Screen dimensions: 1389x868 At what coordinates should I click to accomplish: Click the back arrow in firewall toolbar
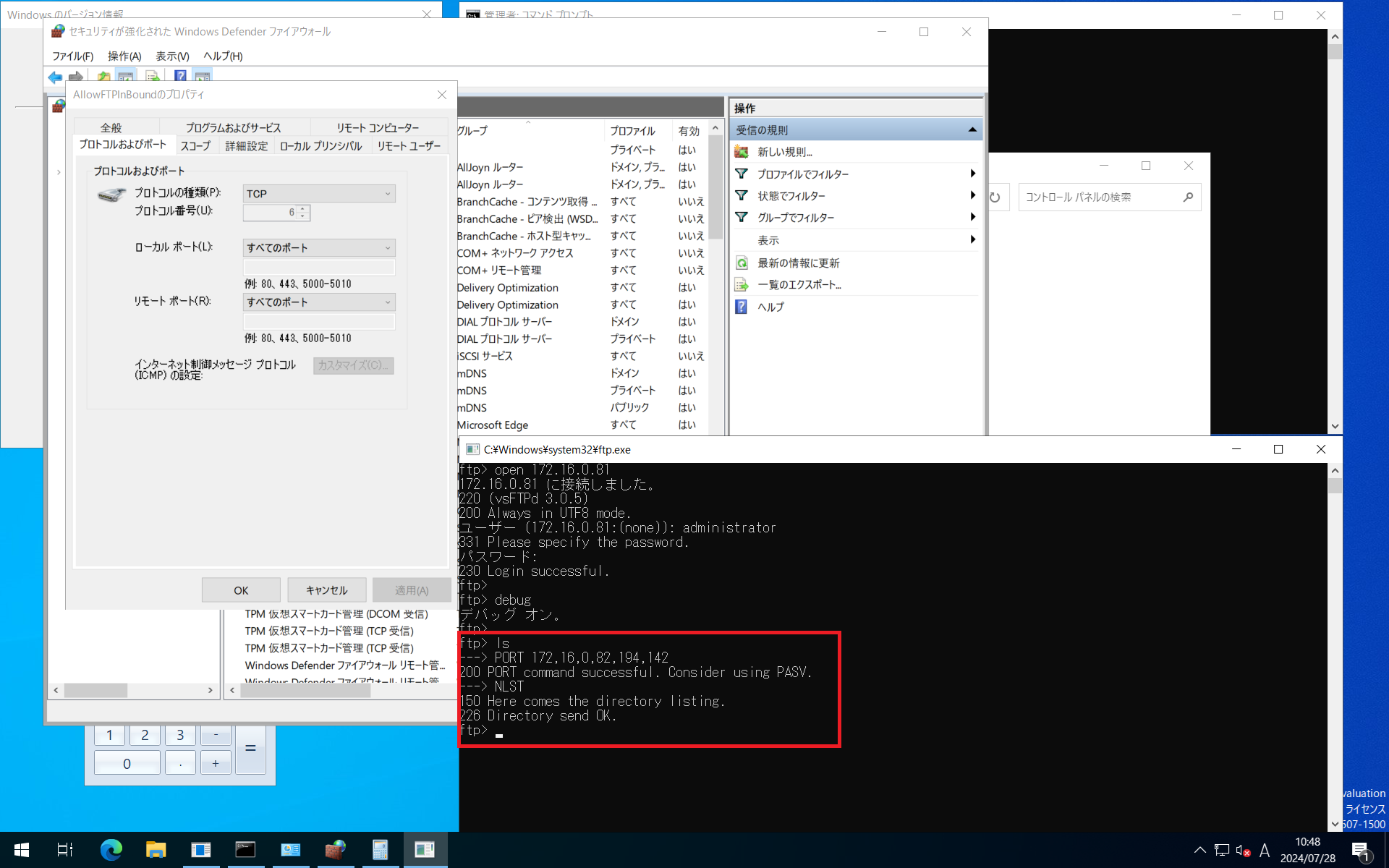tap(55, 77)
